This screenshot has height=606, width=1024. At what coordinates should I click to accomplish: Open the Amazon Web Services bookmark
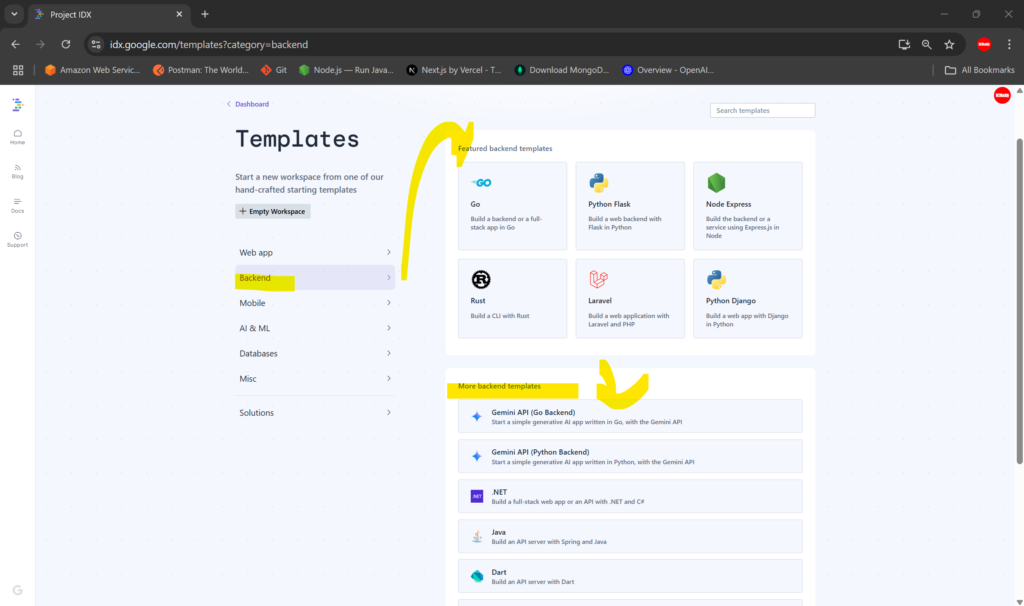coord(92,70)
